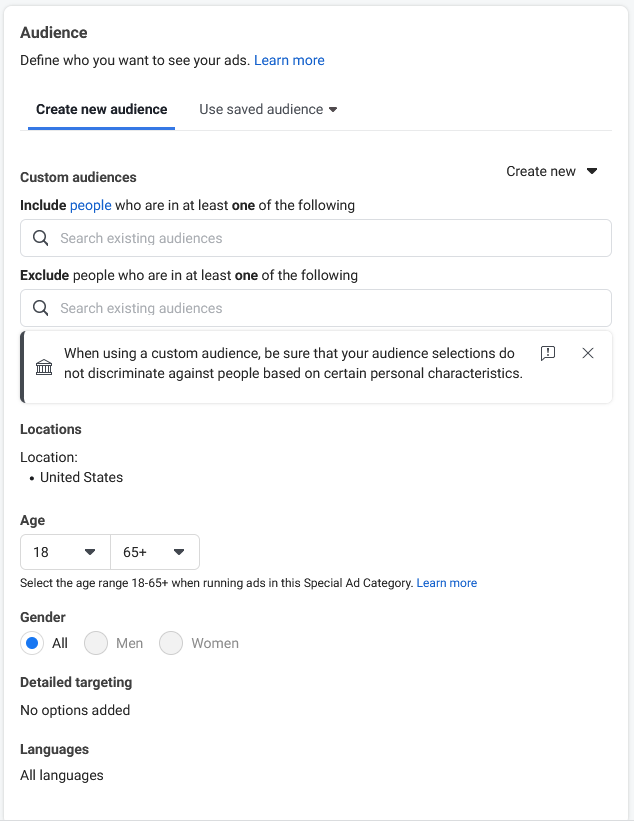Select the Men gender radio button

pos(96,643)
